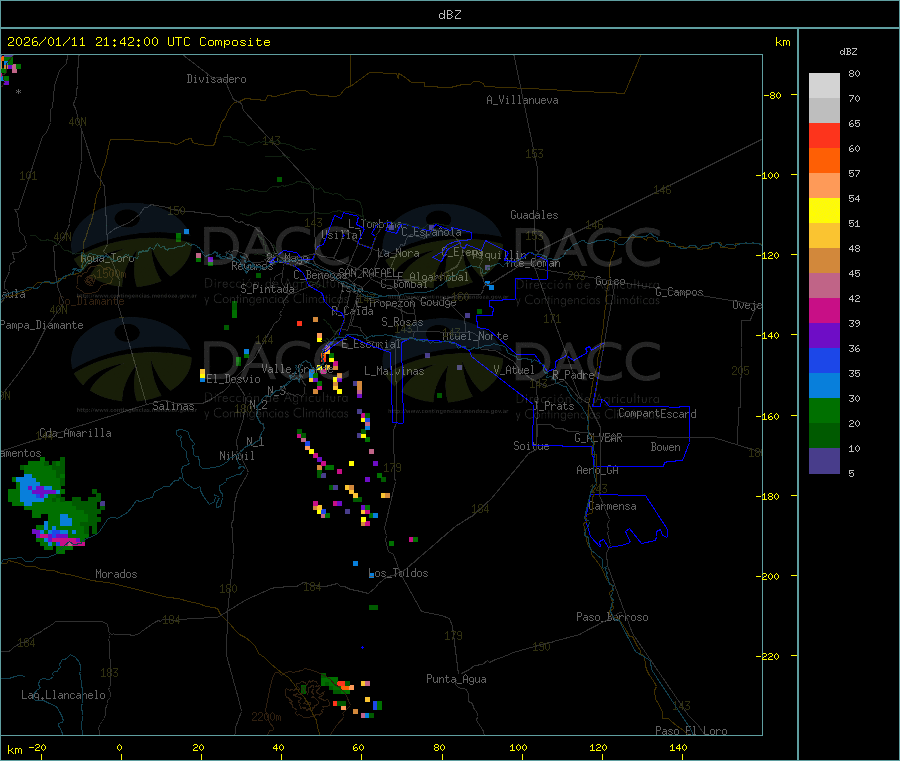900x761 pixels.
Task: Click the 5 dBZ slate-blue legend swatch
Action: [x=824, y=460]
